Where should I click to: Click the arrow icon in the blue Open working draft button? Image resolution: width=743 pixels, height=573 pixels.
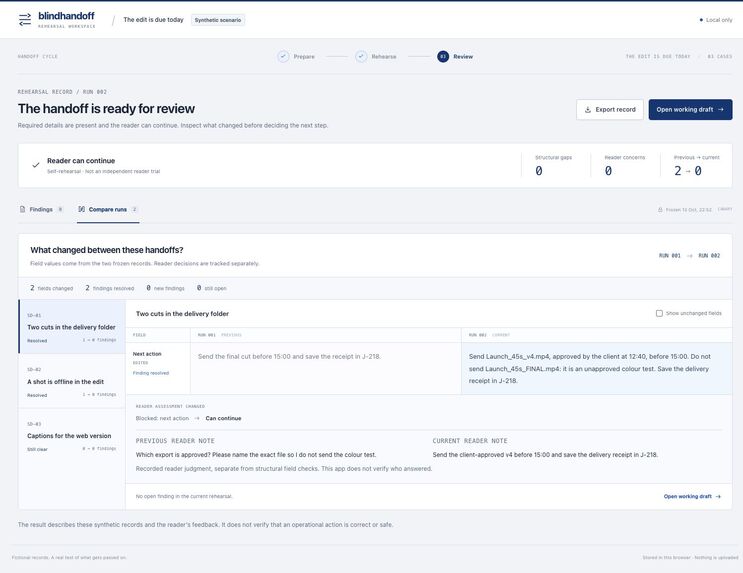click(x=721, y=109)
